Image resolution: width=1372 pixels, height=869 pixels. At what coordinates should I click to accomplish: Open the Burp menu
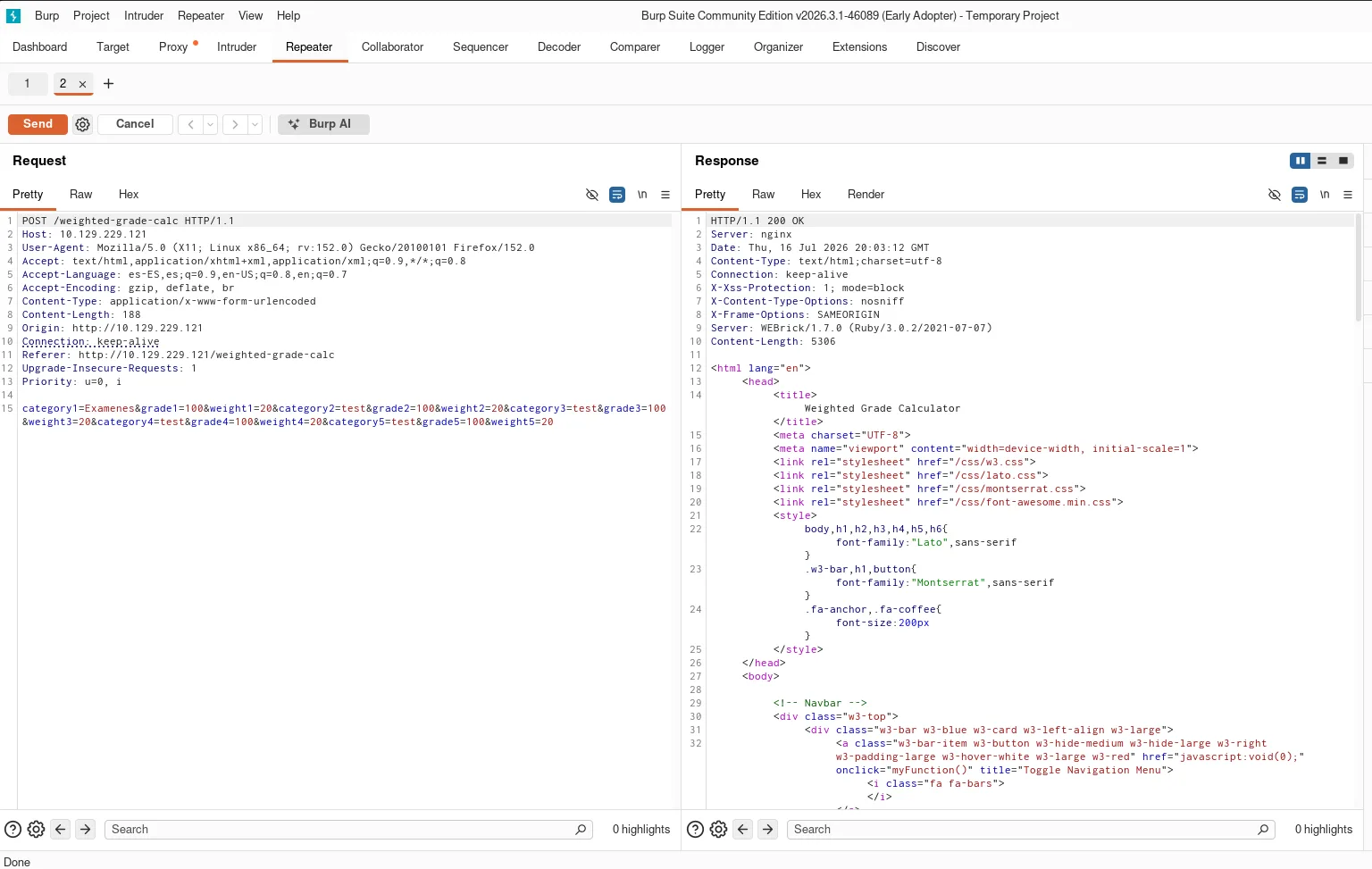[x=46, y=16]
